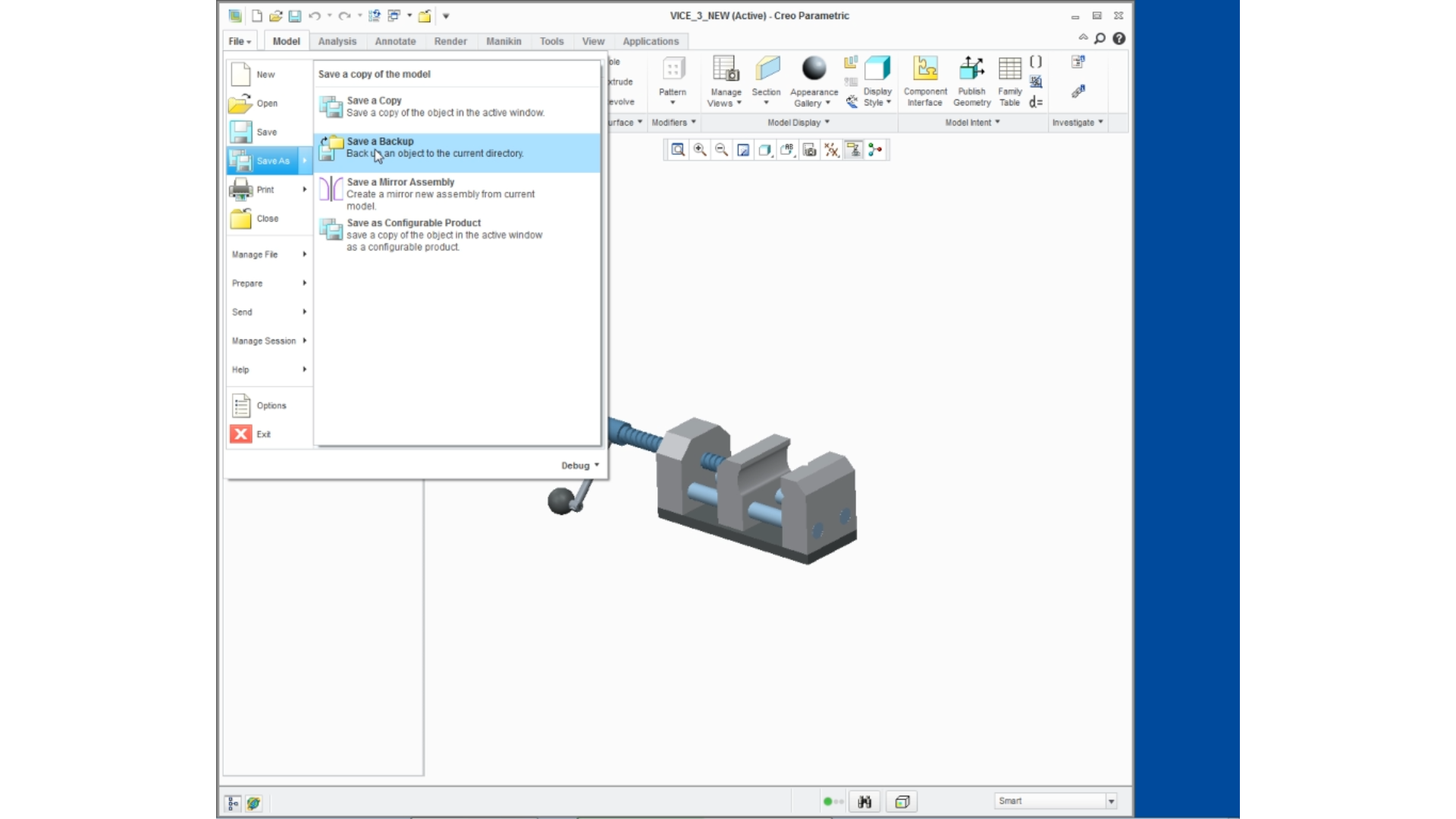This screenshot has width=1456, height=819.
Task: Click the Component Interface icon
Action: coord(925,69)
